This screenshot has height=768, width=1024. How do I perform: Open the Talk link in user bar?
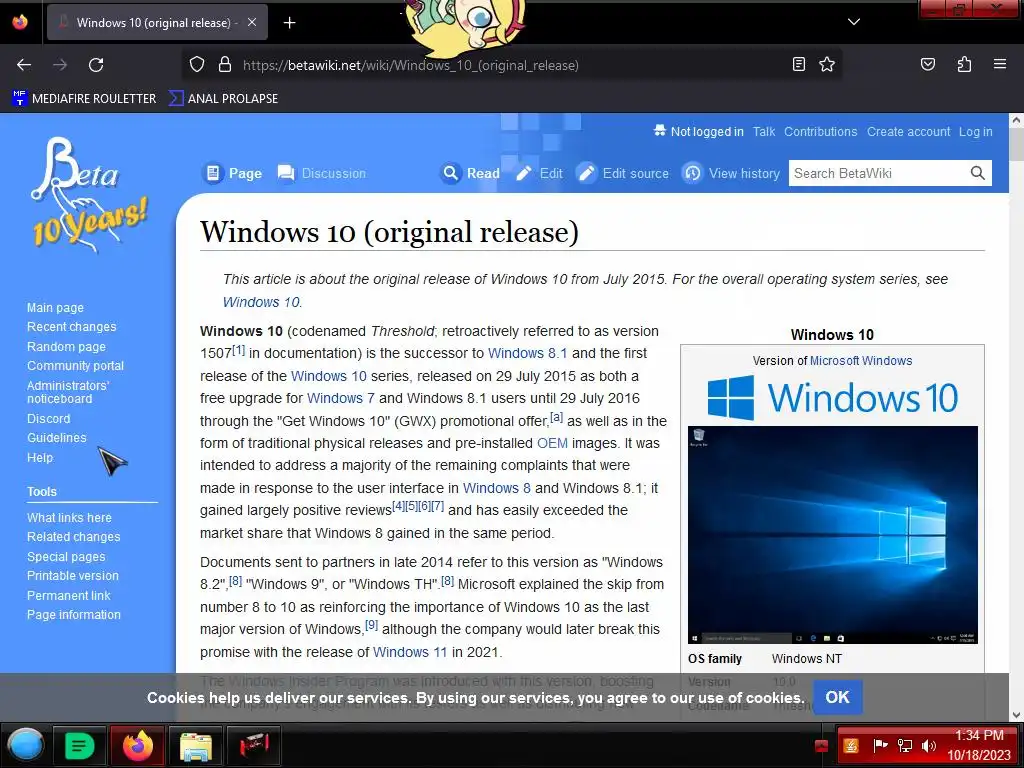tap(763, 131)
